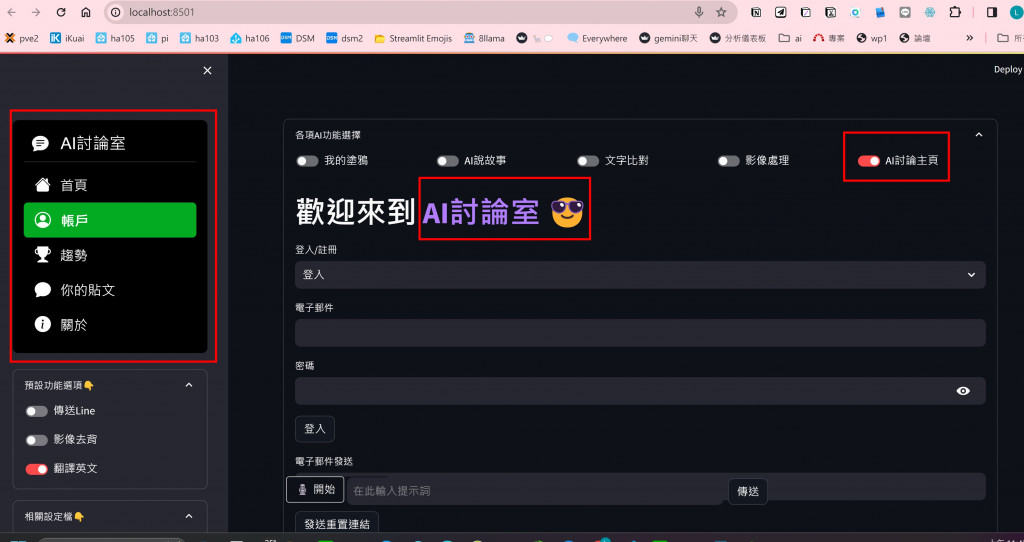Reload the localhost:8501 page
Screen dimensions: 1024x542
(x=61, y=12)
